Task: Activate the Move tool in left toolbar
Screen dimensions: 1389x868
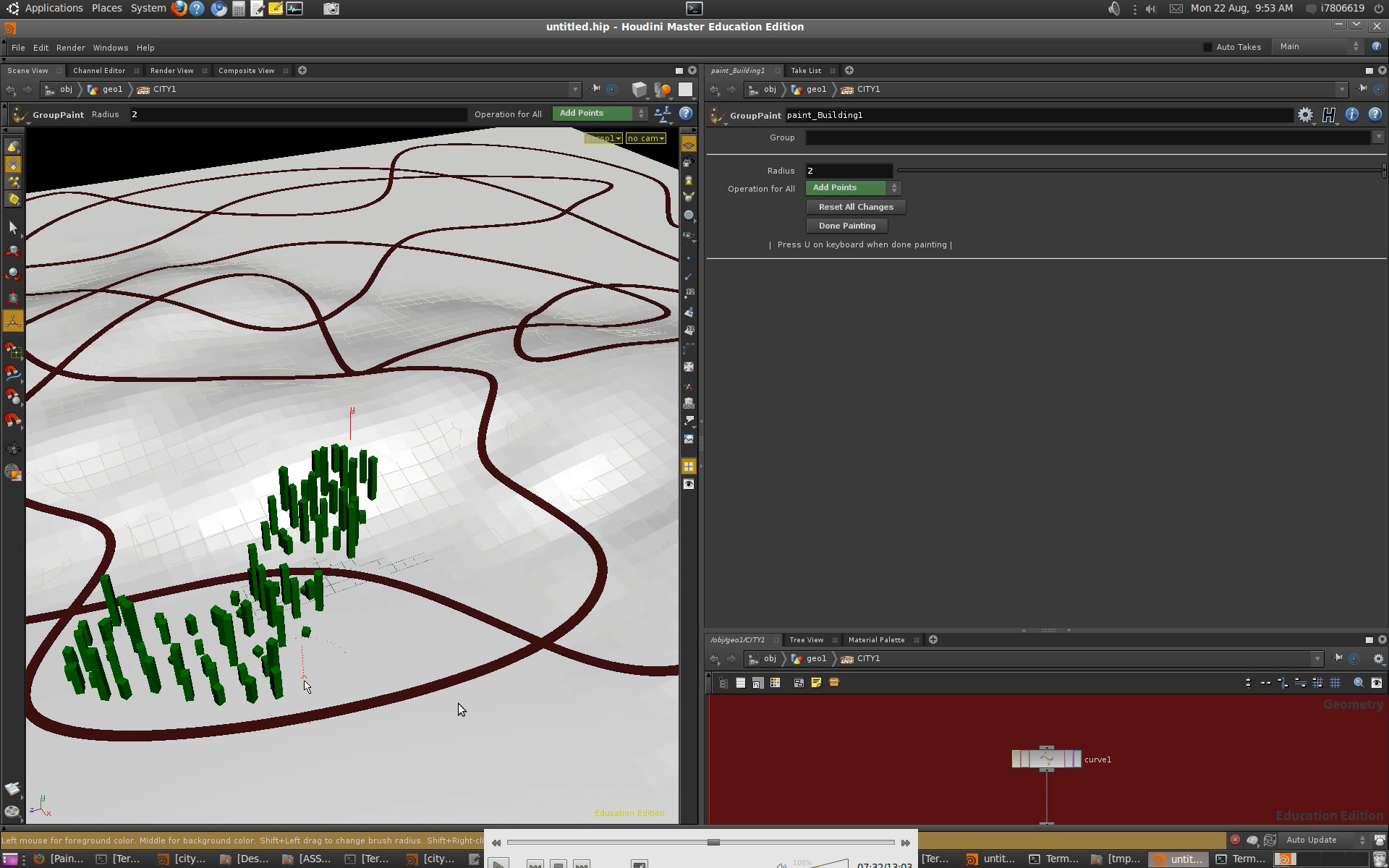Action: point(13,251)
